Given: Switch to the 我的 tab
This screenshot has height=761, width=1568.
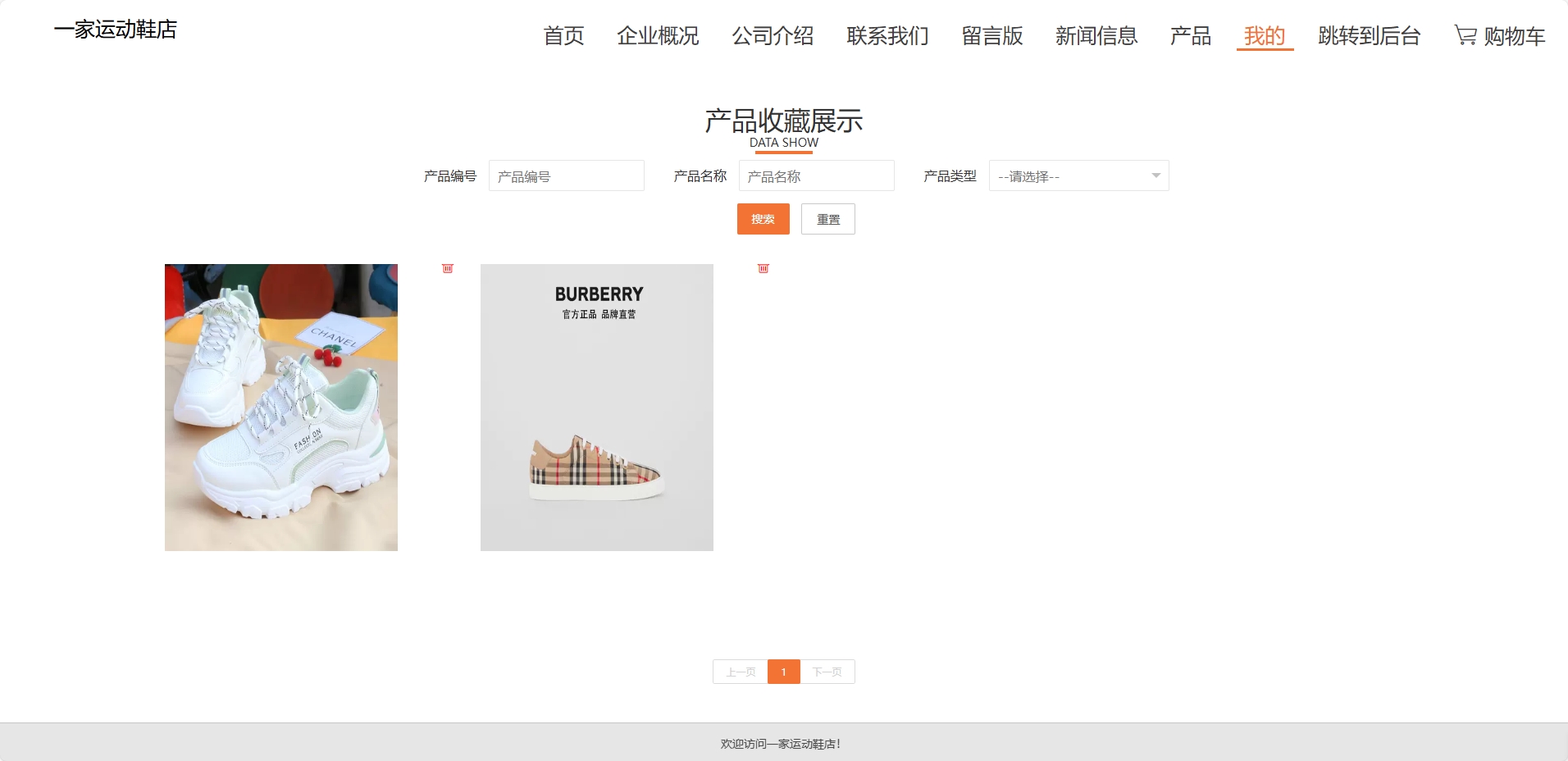Looking at the screenshot, I should 1265,36.
